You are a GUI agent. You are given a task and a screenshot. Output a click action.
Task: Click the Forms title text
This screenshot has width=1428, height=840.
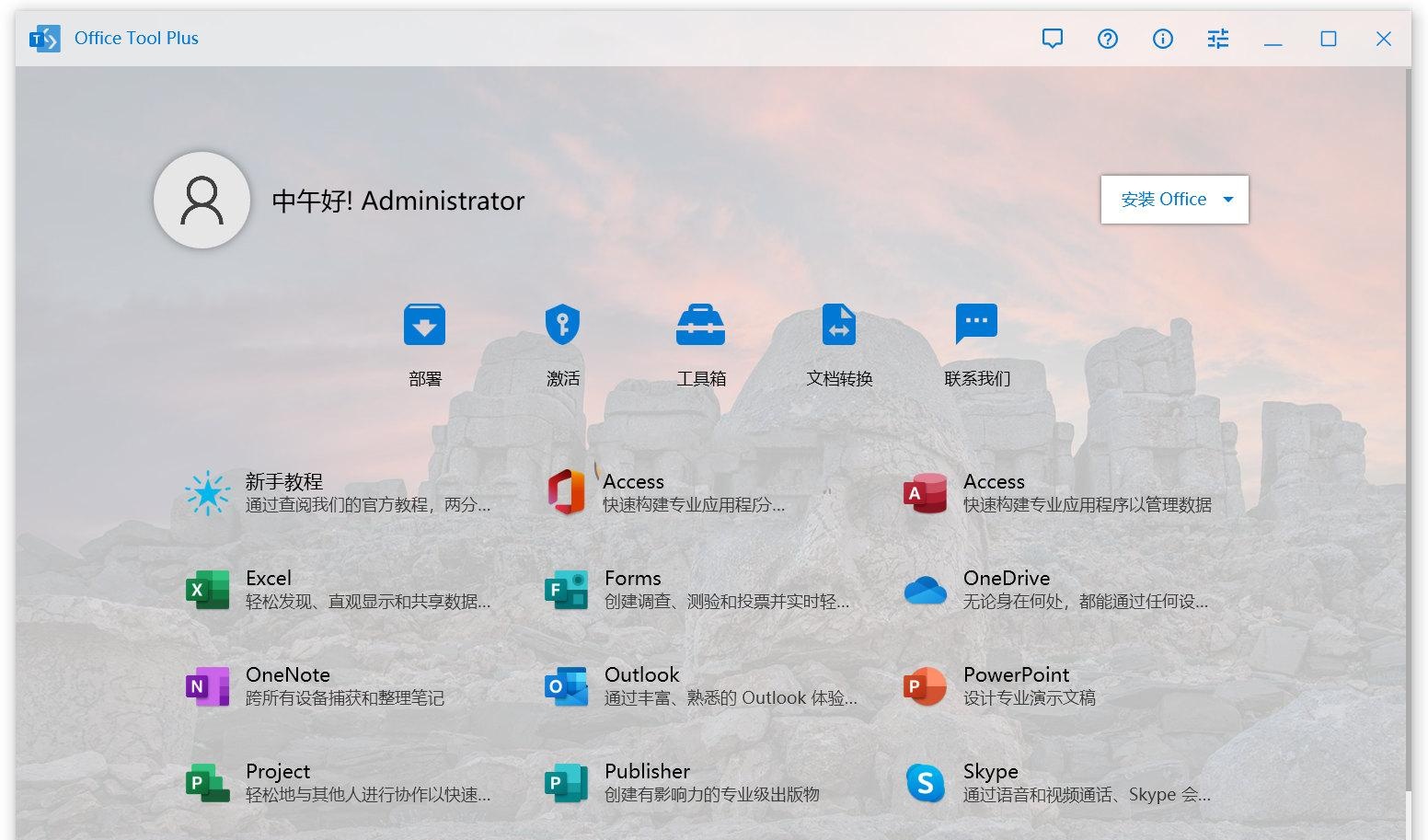pos(633,579)
